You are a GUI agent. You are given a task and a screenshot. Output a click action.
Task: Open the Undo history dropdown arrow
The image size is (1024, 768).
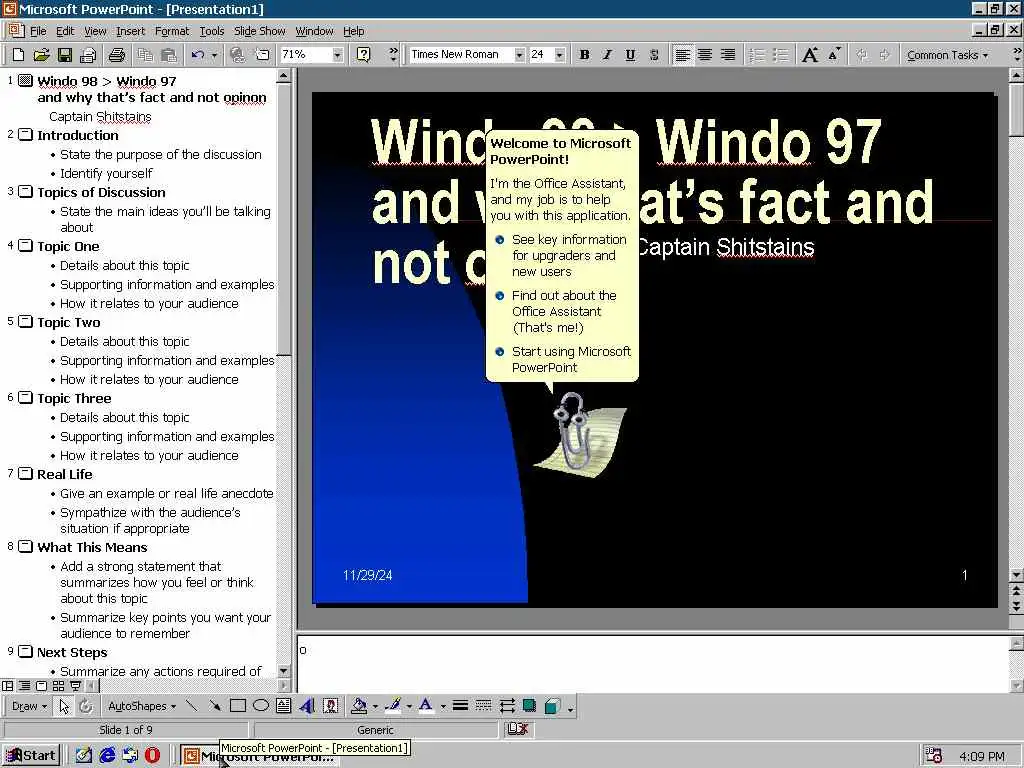214,55
